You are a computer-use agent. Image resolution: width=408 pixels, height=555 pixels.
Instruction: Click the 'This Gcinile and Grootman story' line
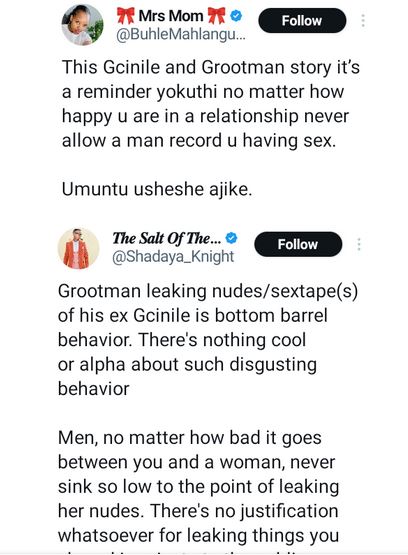coord(211,67)
